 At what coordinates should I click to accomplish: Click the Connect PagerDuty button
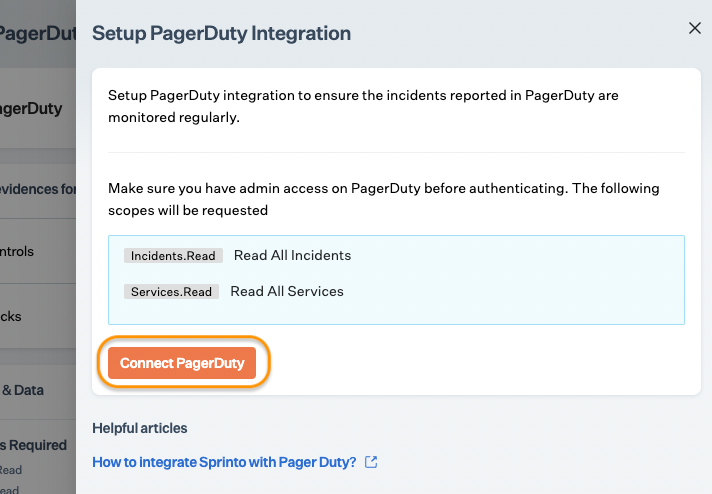[182, 363]
